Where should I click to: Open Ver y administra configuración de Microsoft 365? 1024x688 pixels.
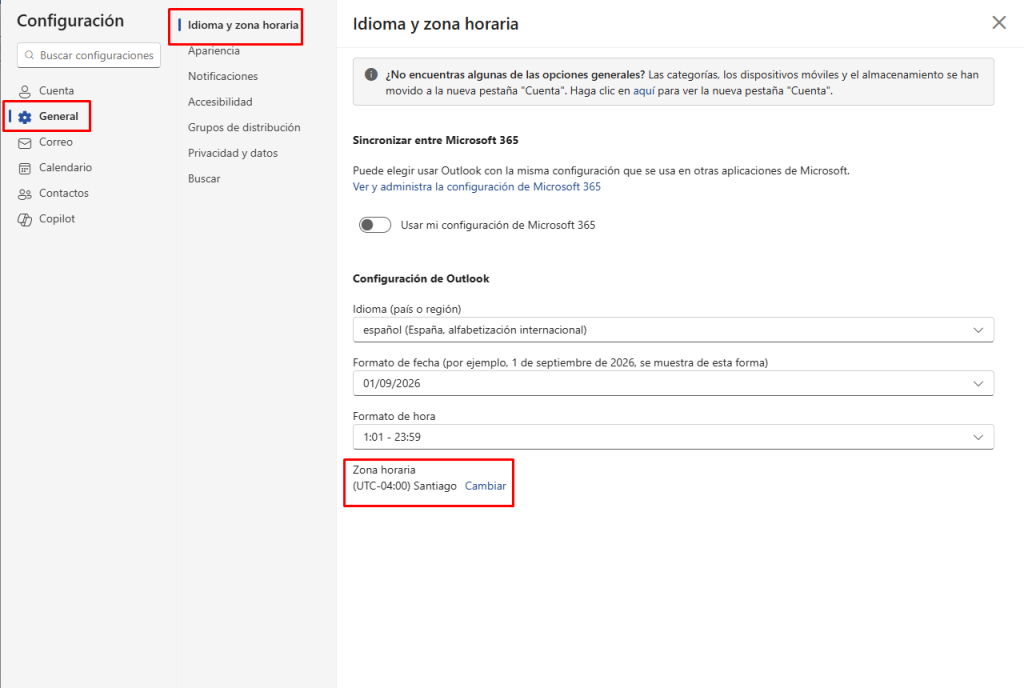[477, 187]
